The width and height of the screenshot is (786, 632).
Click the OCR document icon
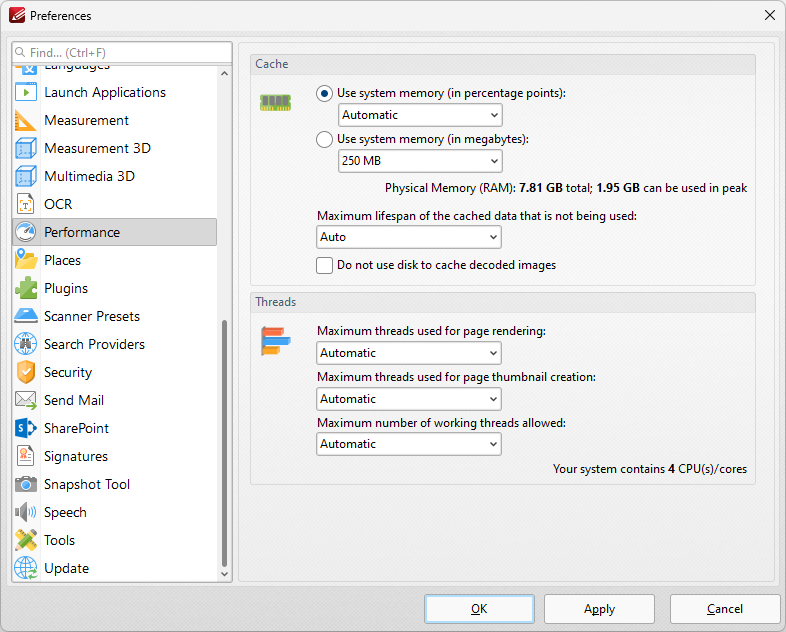26,204
